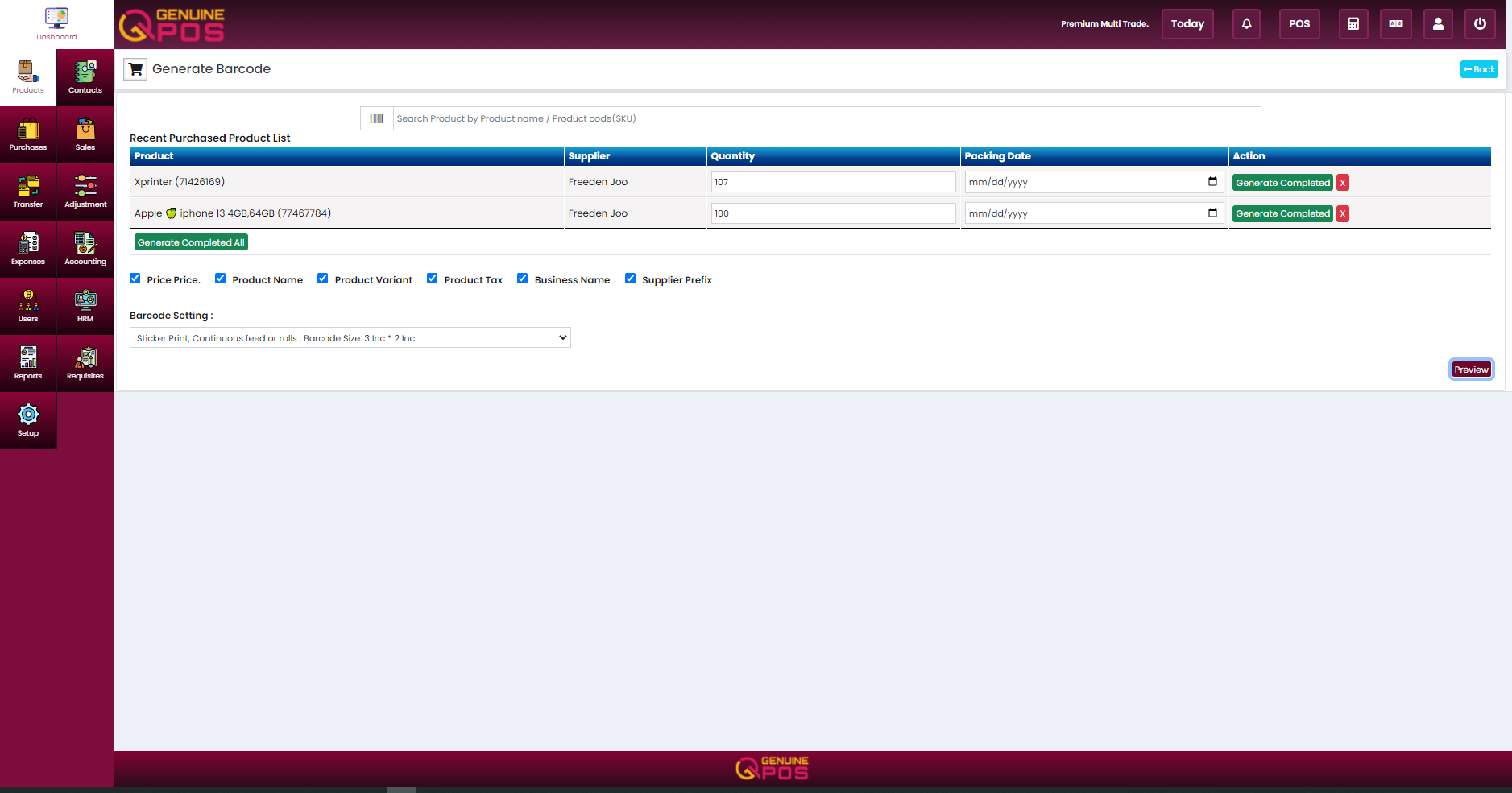Click the language switch icon in header
The height and width of the screenshot is (793, 1512).
pyautogui.click(x=1396, y=24)
